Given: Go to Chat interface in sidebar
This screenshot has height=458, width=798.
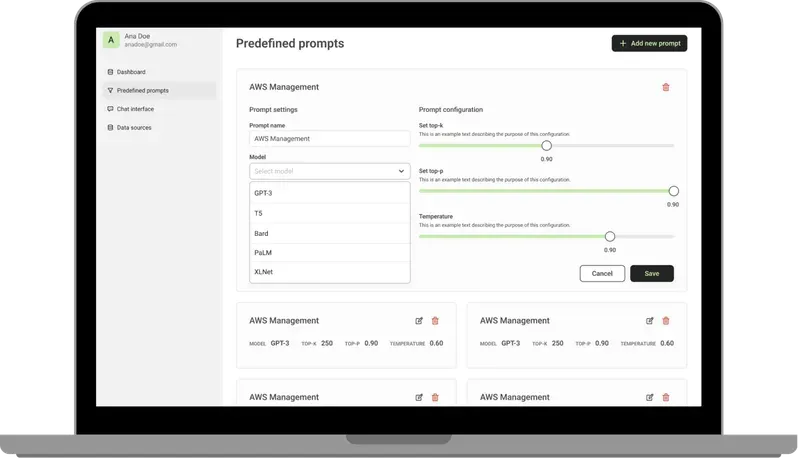Looking at the screenshot, I should 135,109.
